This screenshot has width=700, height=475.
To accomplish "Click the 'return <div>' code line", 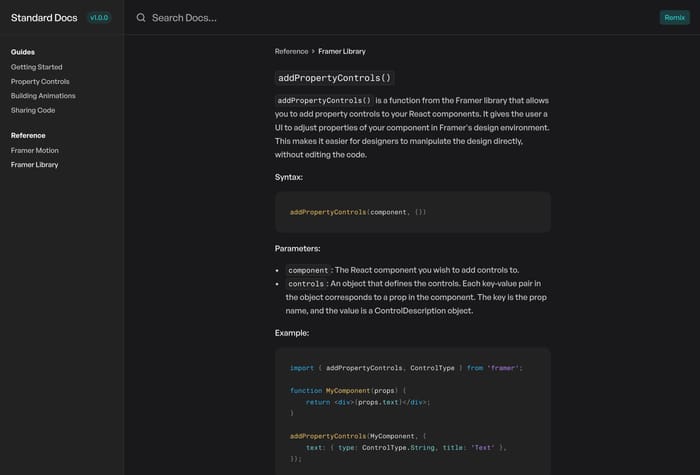I will pyautogui.click(x=368, y=402).
